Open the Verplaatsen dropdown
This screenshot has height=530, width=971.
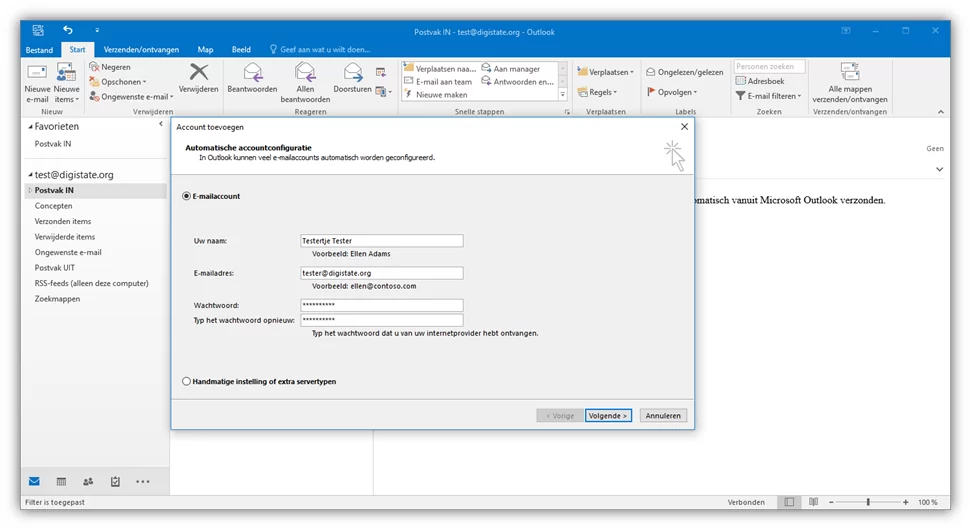(x=606, y=72)
